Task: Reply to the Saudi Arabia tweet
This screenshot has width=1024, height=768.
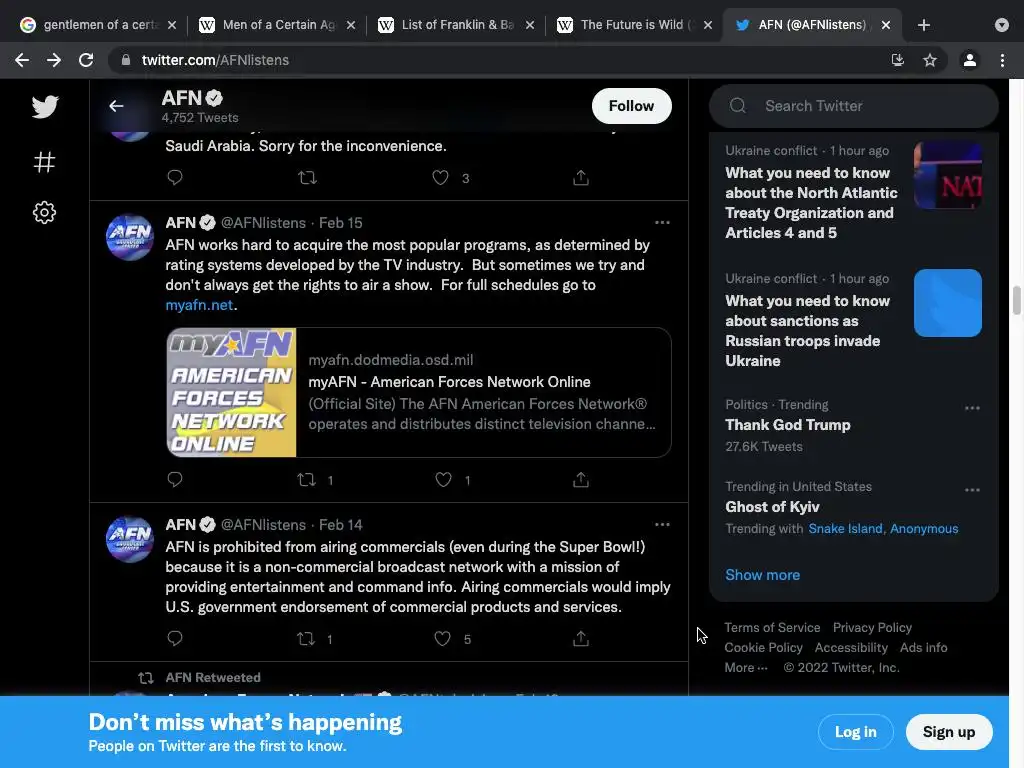Action: 174,177
